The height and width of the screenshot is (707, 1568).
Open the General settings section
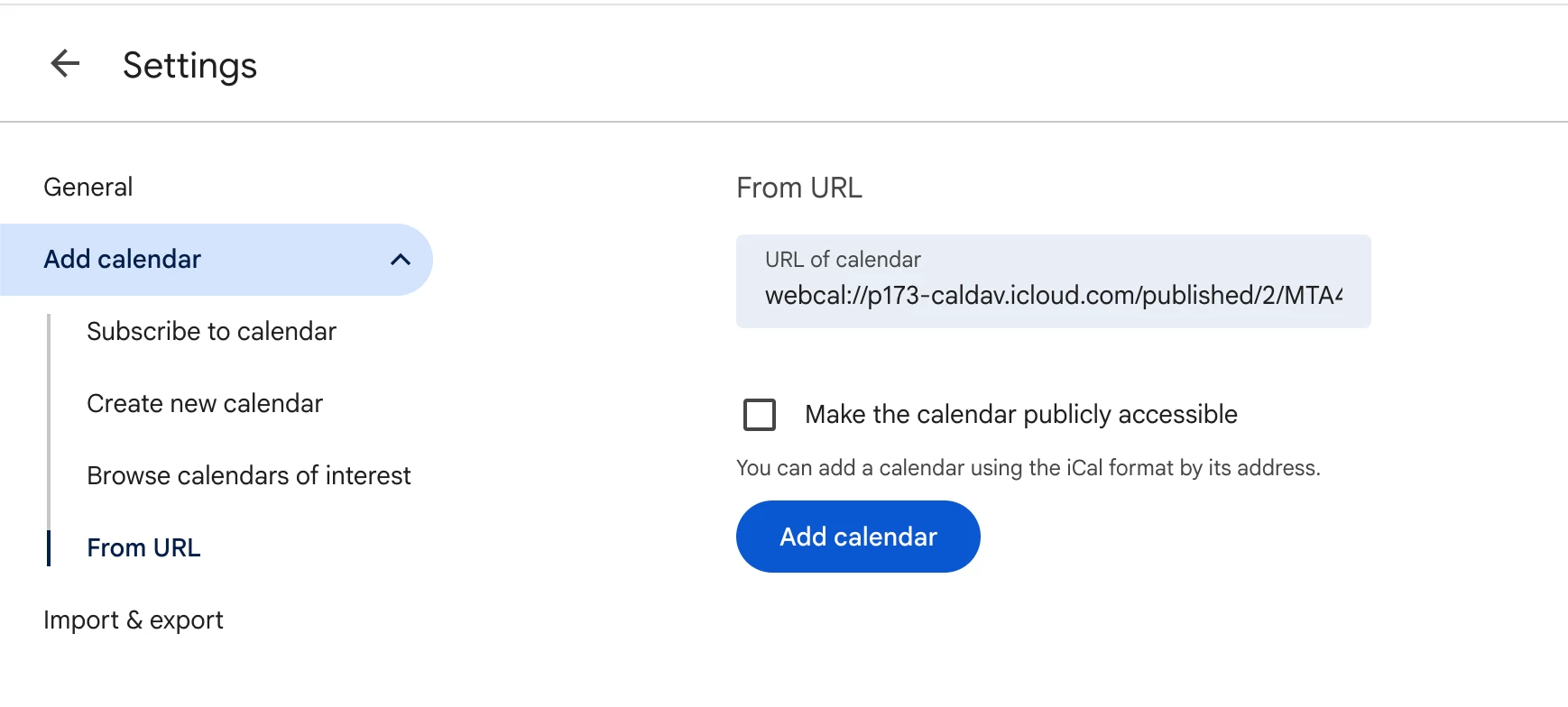(x=88, y=188)
